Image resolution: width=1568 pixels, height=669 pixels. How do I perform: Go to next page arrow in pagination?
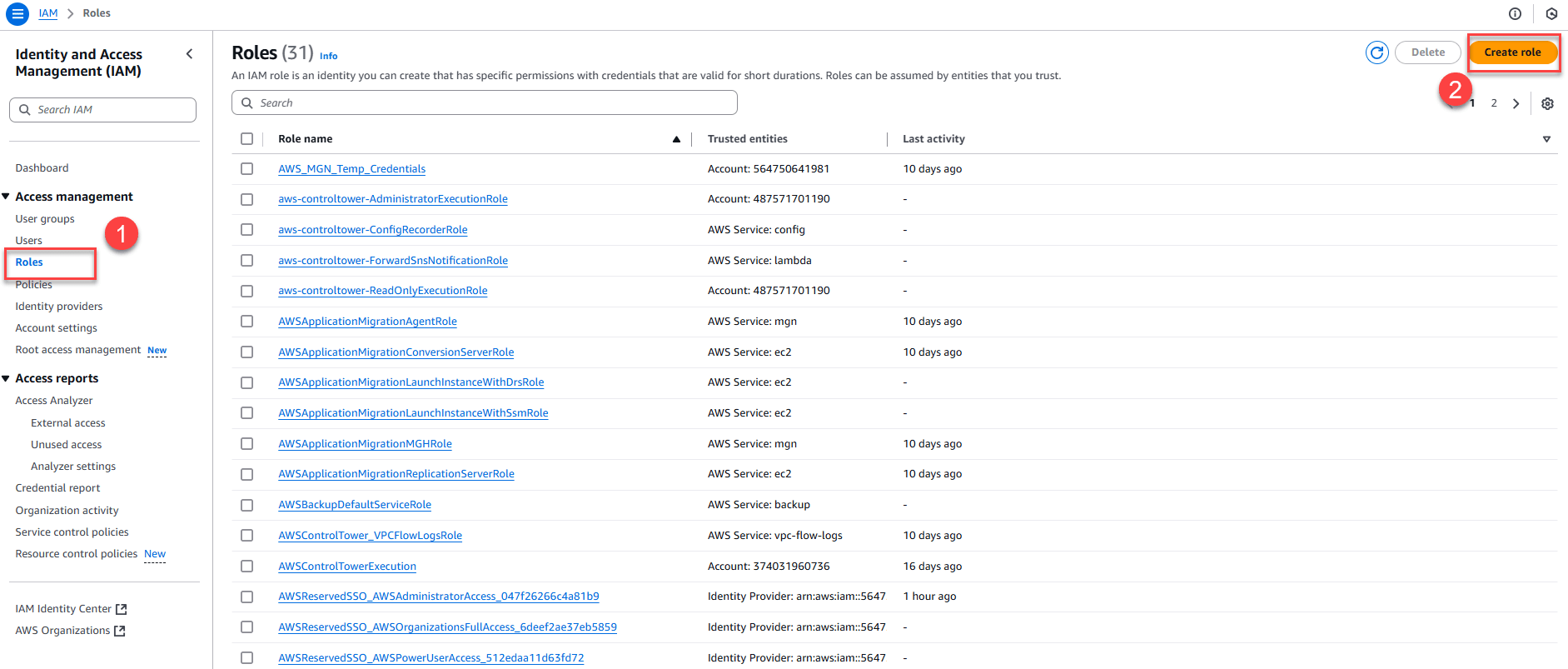1516,103
